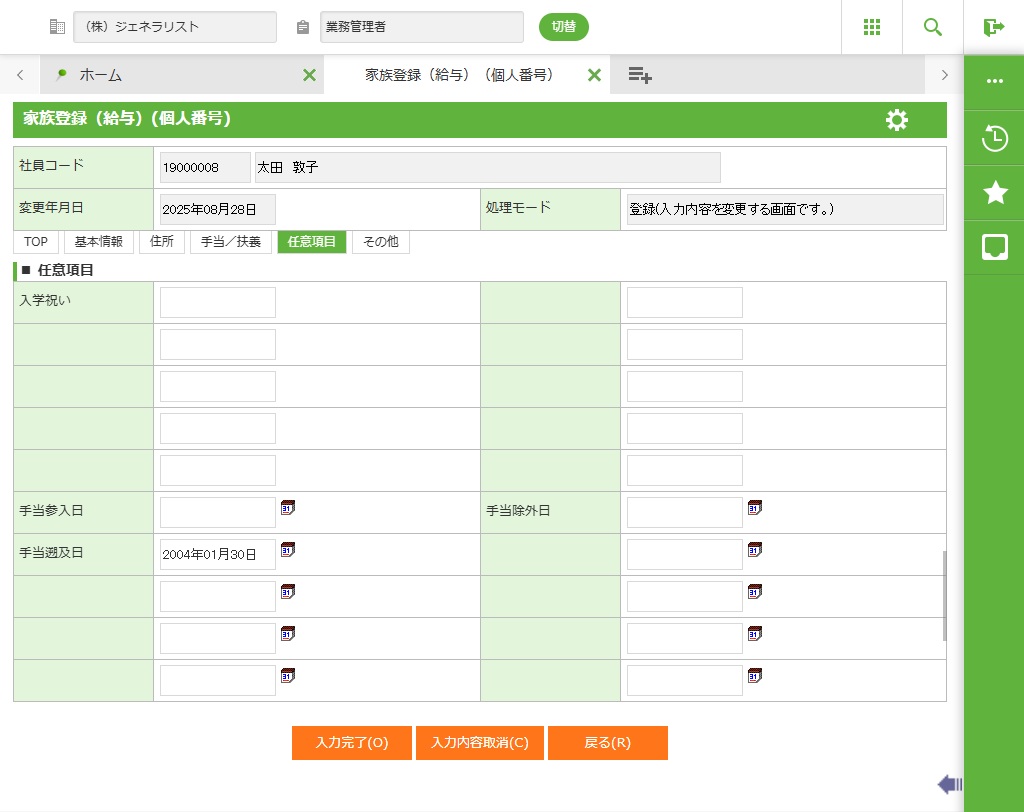Open the apps grid menu icon
This screenshot has height=812, width=1024.
click(872, 27)
